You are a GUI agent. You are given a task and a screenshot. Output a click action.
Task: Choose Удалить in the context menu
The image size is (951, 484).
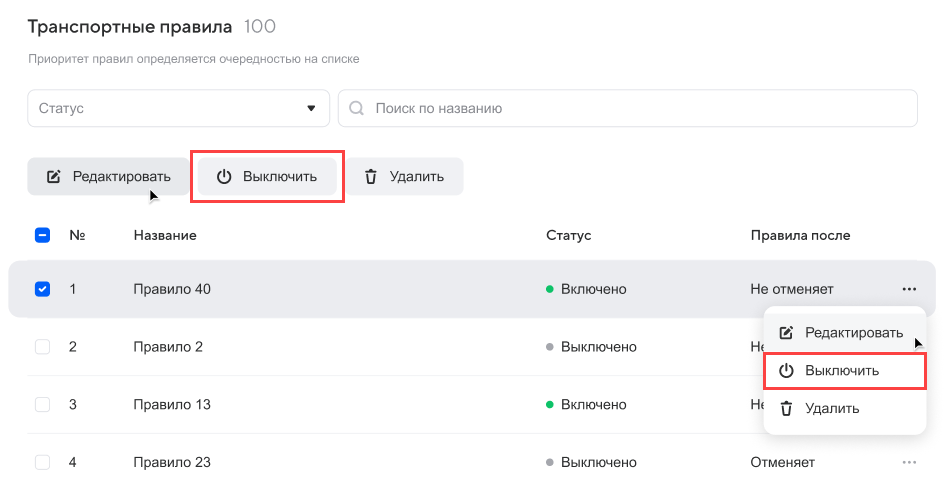[x=832, y=408]
